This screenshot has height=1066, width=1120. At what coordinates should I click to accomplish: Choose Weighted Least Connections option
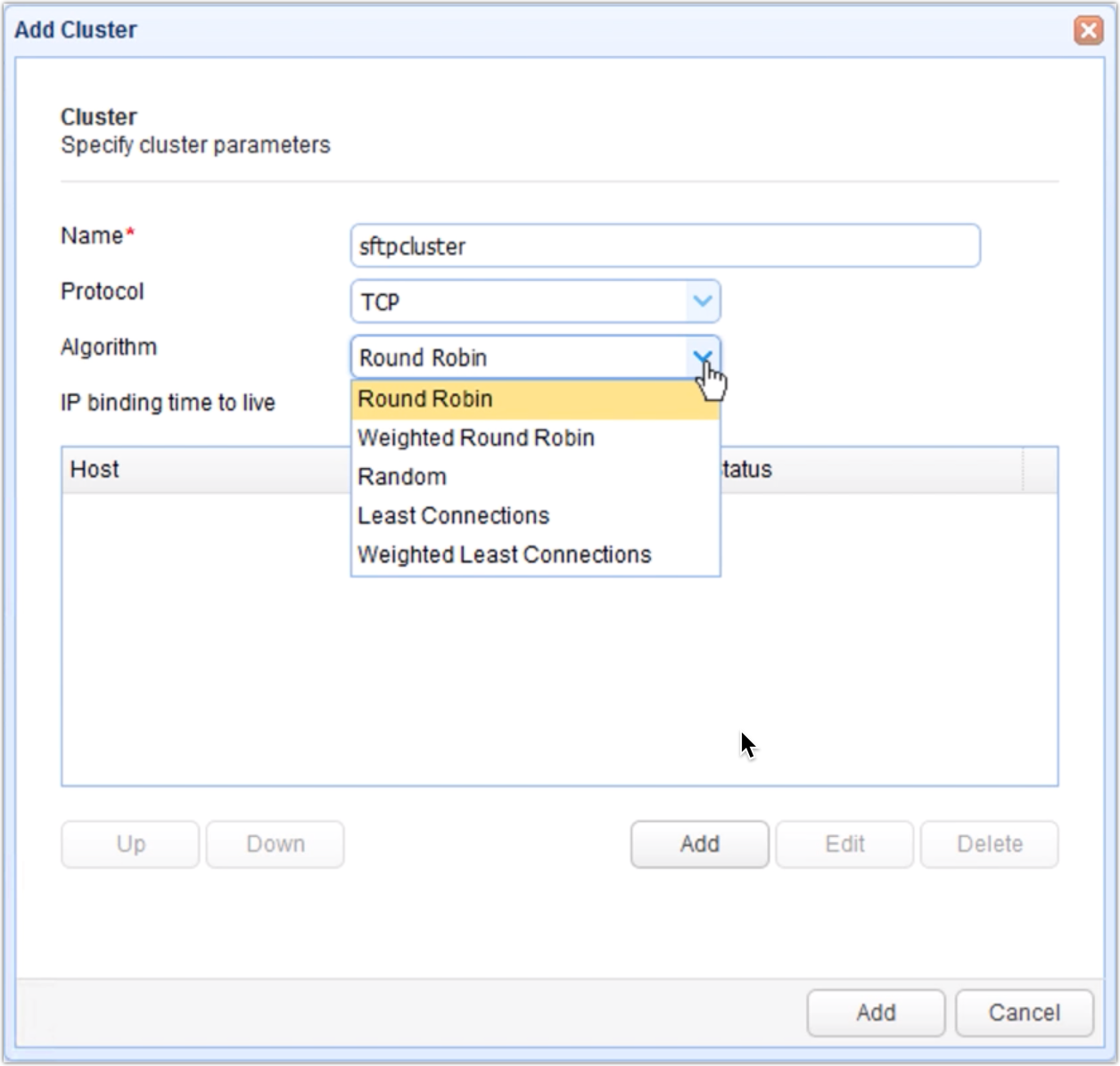(503, 553)
